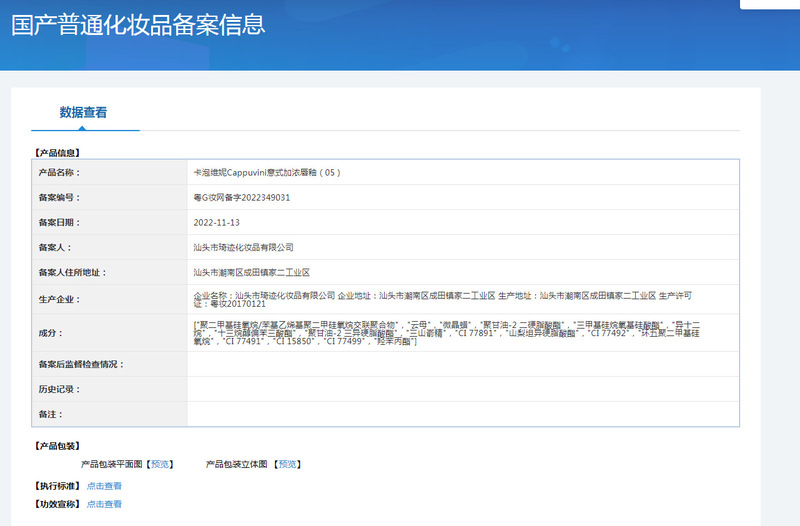The height and width of the screenshot is (526, 800).
Task: Click the empty 备案后监督检查情况 cell
Action: pos(463,364)
